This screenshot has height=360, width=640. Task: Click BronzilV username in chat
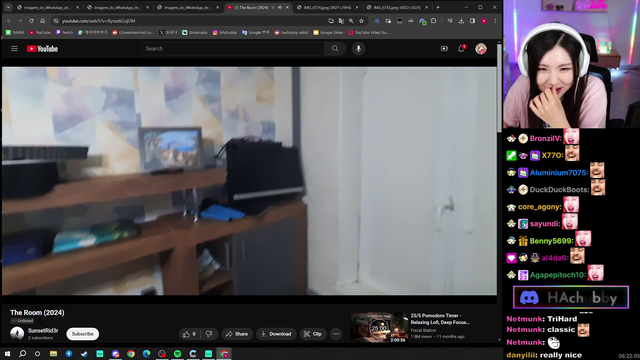tap(545, 139)
